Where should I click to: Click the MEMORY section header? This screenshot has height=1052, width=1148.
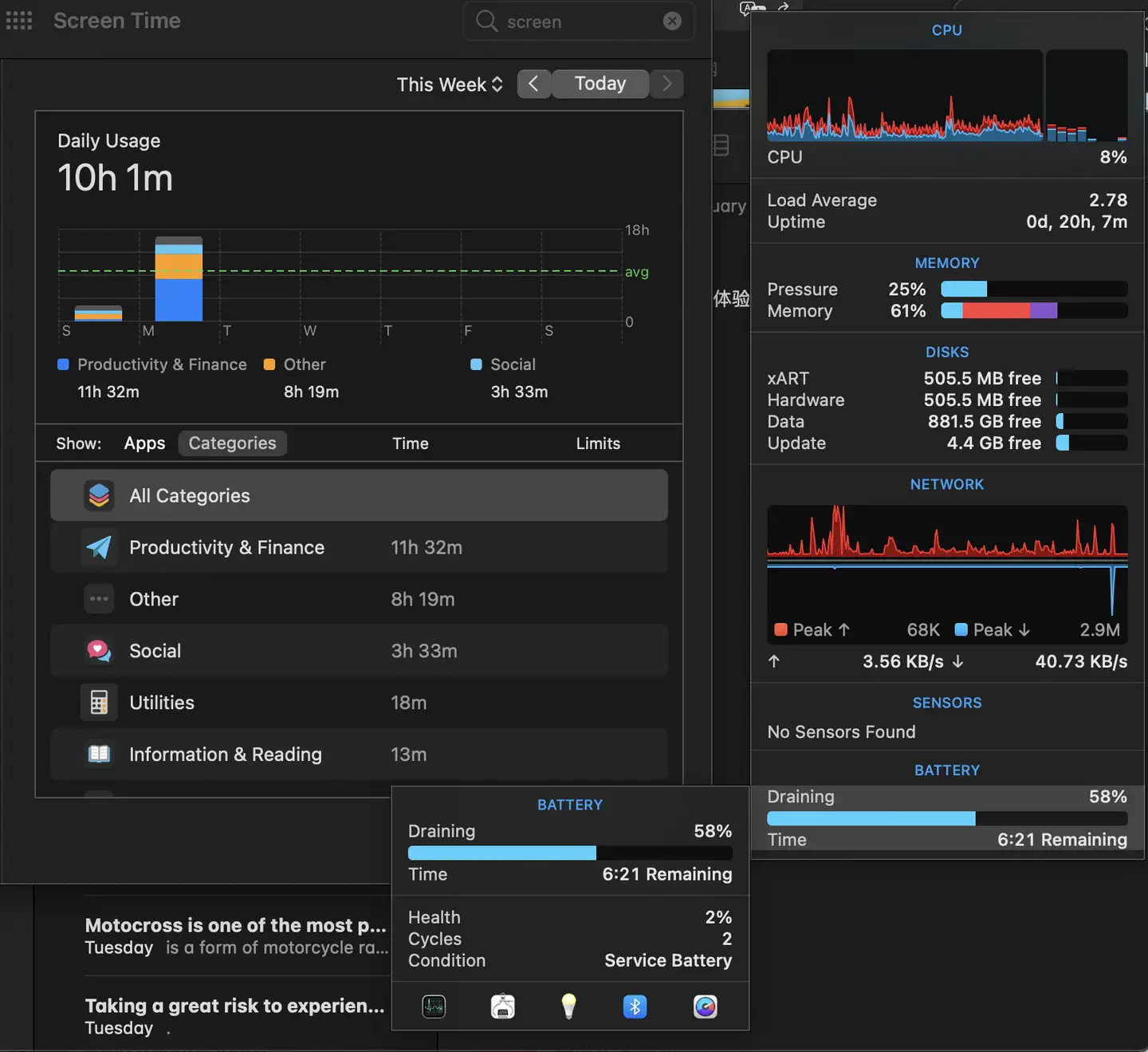[x=947, y=263]
